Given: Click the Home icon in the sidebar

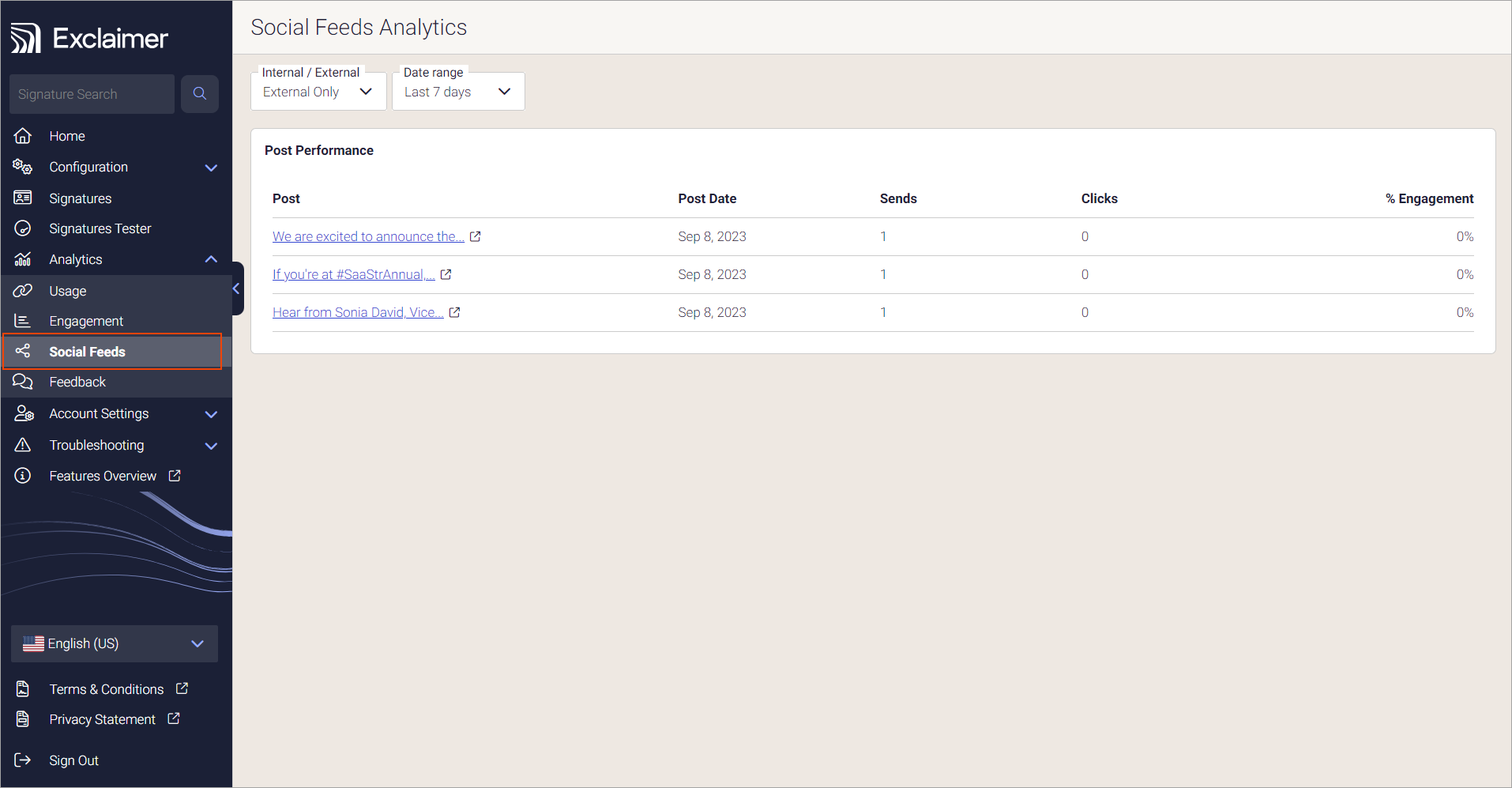Looking at the screenshot, I should pos(23,135).
